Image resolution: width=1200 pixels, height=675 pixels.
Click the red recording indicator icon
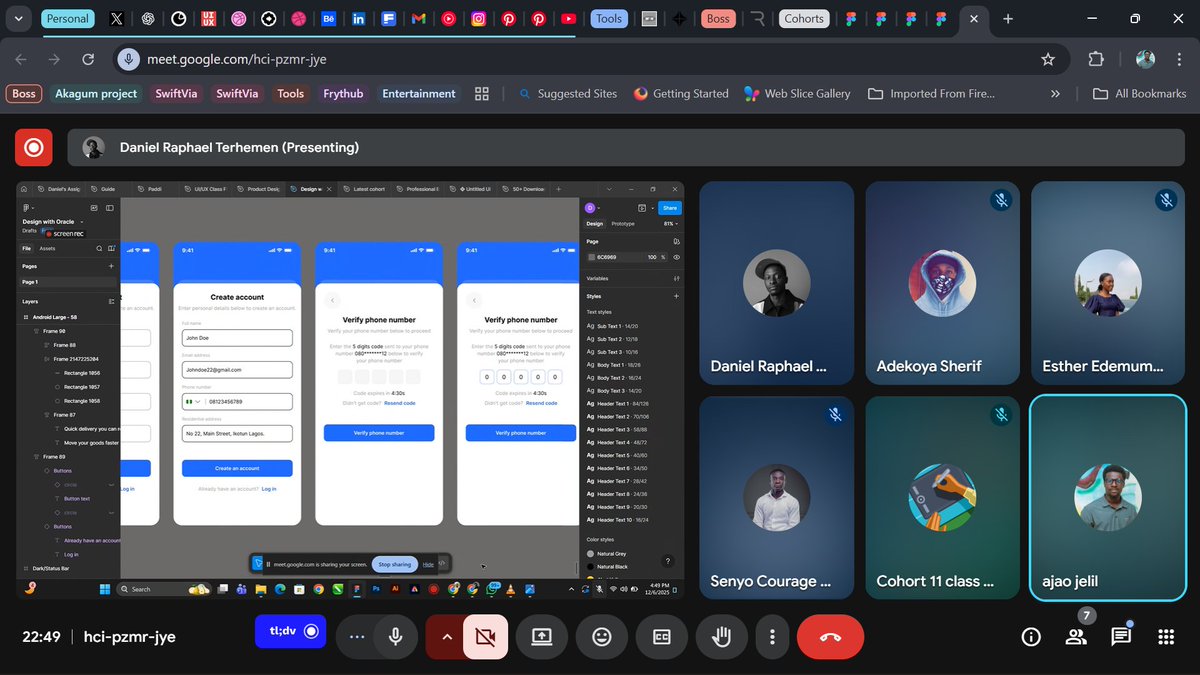pos(33,147)
